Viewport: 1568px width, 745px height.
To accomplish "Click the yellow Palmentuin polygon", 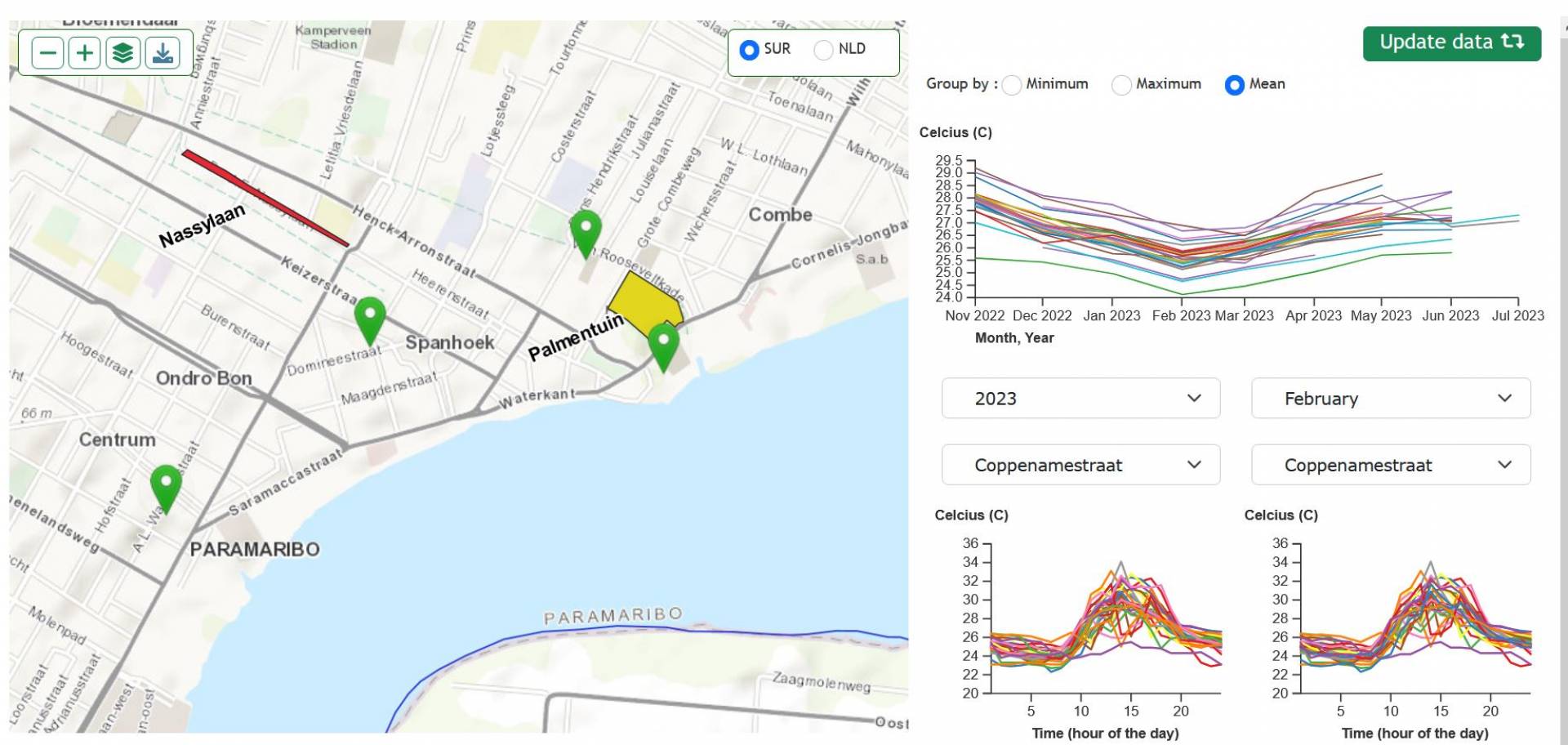I will [x=647, y=305].
